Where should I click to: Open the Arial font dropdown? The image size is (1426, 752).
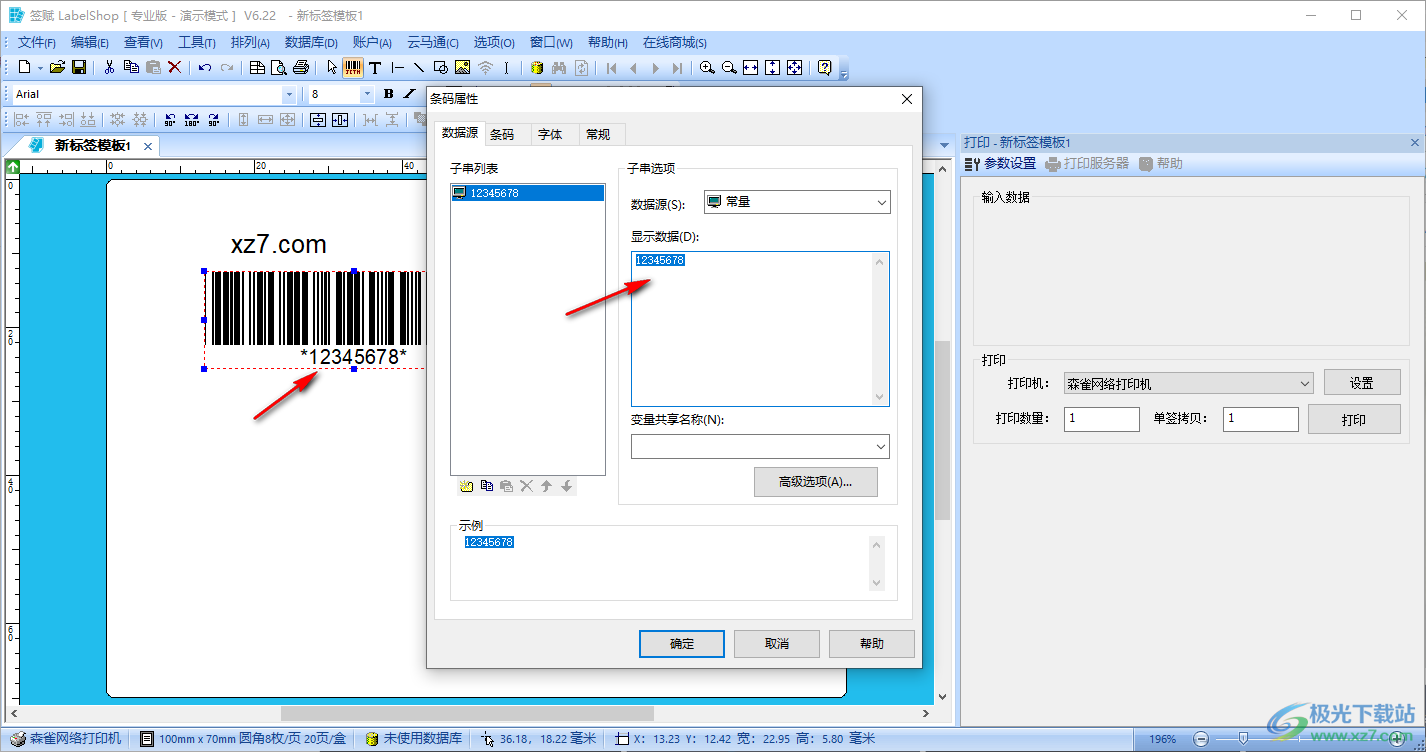[289, 94]
